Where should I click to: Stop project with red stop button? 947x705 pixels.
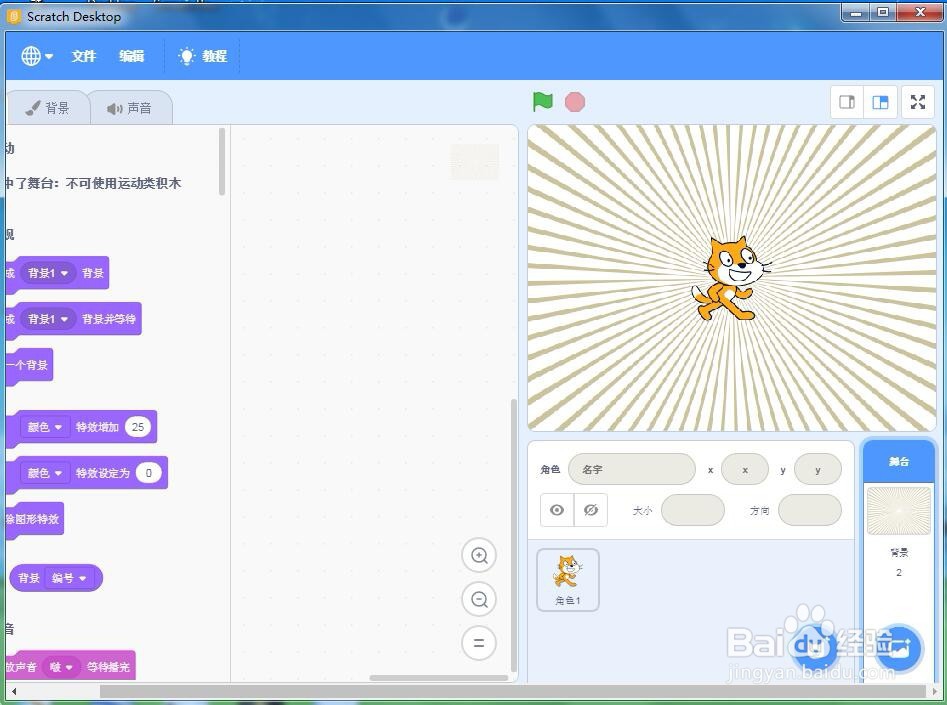(x=574, y=102)
